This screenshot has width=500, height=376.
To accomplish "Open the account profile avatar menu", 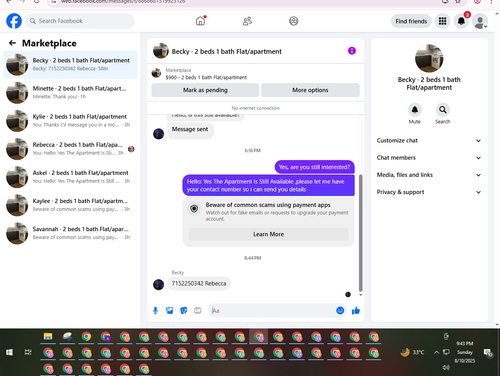I will pyautogui.click(x=480, y=21).
